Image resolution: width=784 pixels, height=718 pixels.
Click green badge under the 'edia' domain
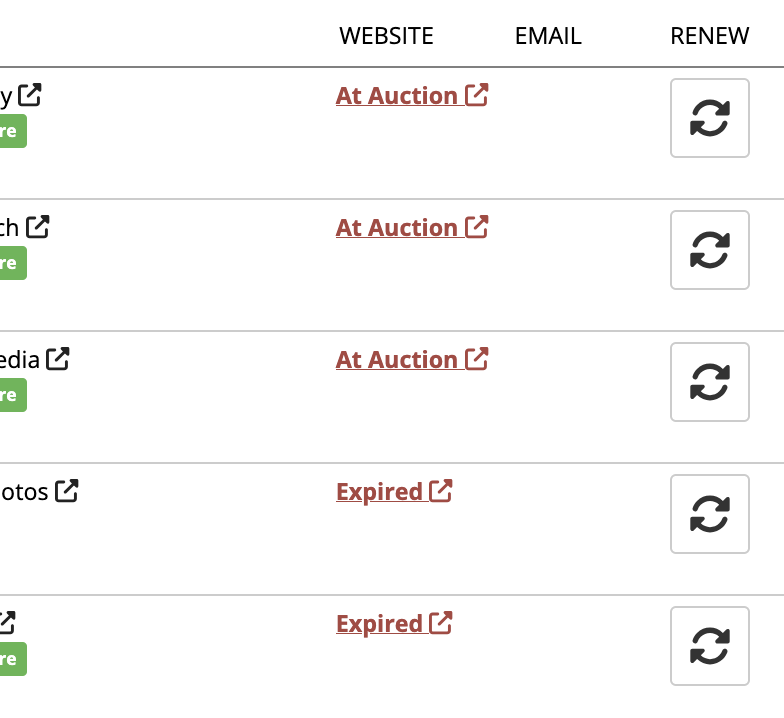10,395
